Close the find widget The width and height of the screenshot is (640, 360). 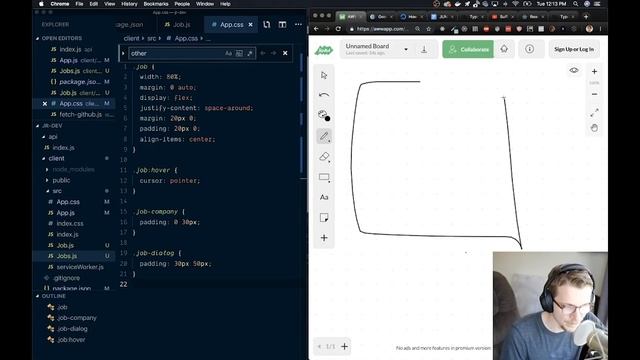[285, 53]
